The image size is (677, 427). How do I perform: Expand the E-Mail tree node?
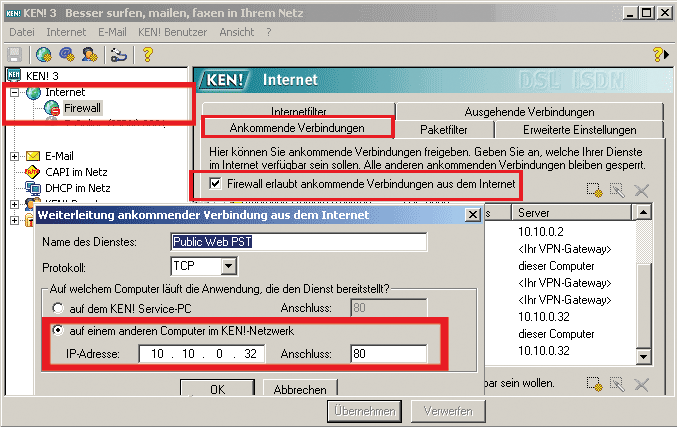click(x=15, y=156)
